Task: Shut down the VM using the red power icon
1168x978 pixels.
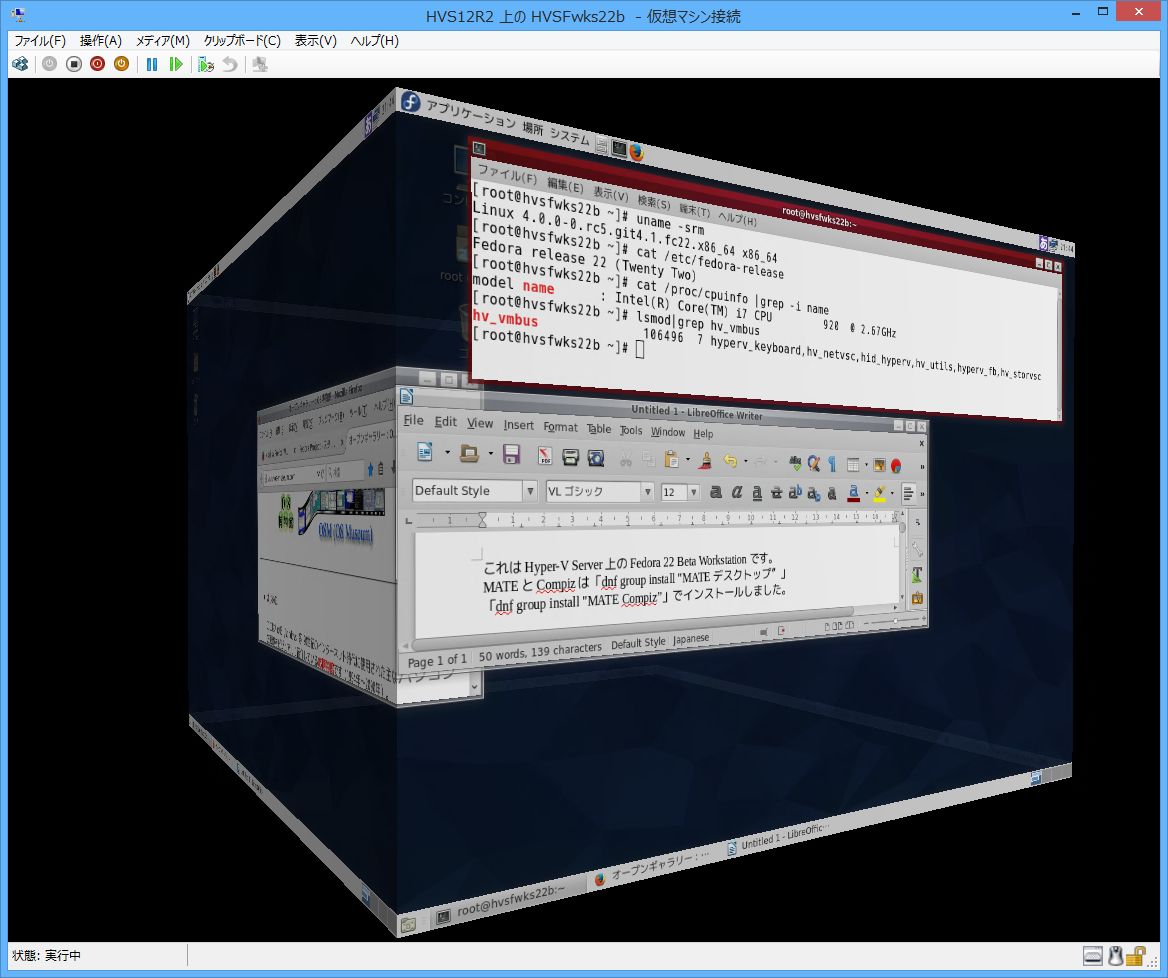Action: (x=97, y=64)
